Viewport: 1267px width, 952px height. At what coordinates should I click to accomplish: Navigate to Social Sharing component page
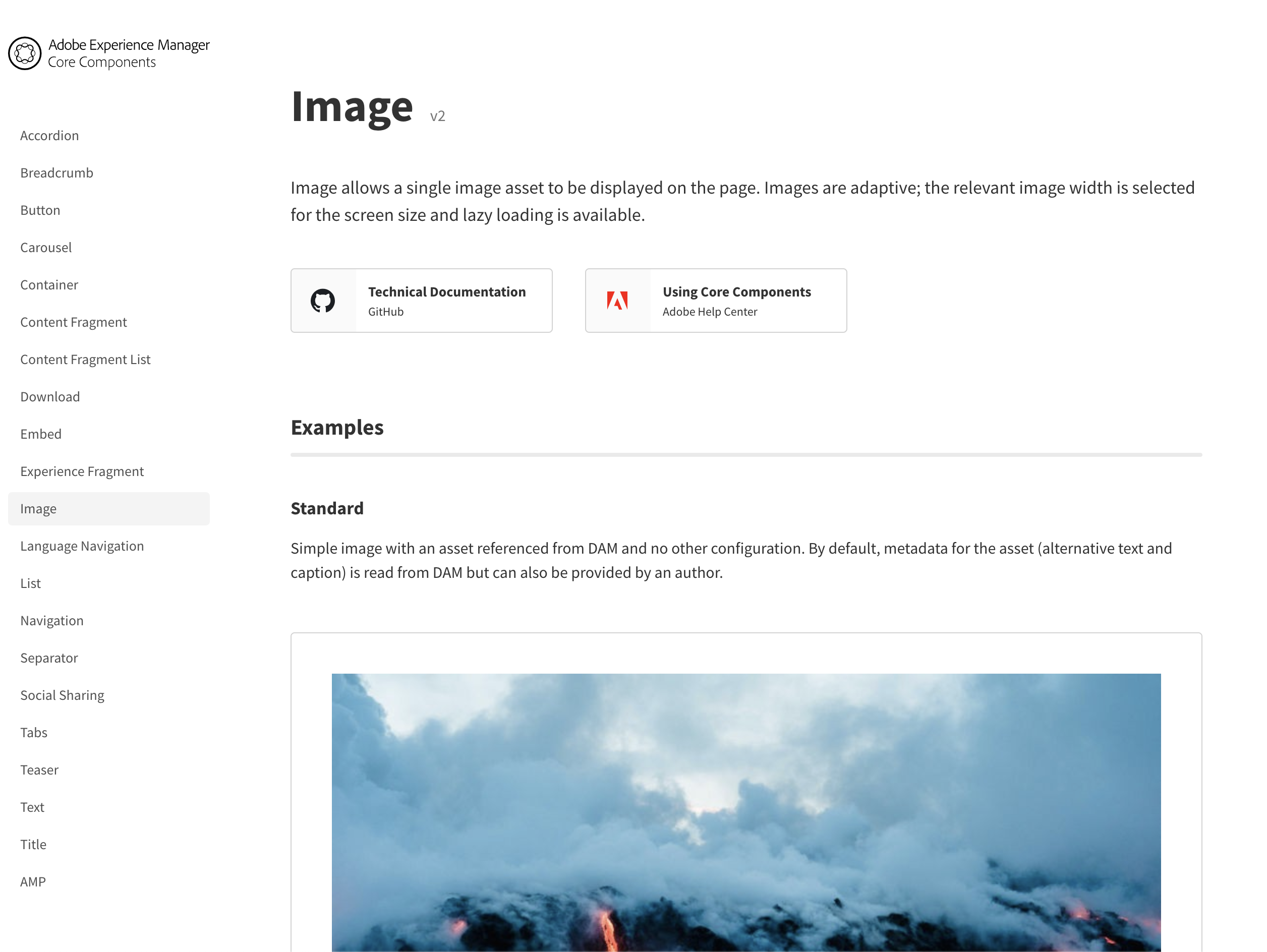(x=63, y=695)
